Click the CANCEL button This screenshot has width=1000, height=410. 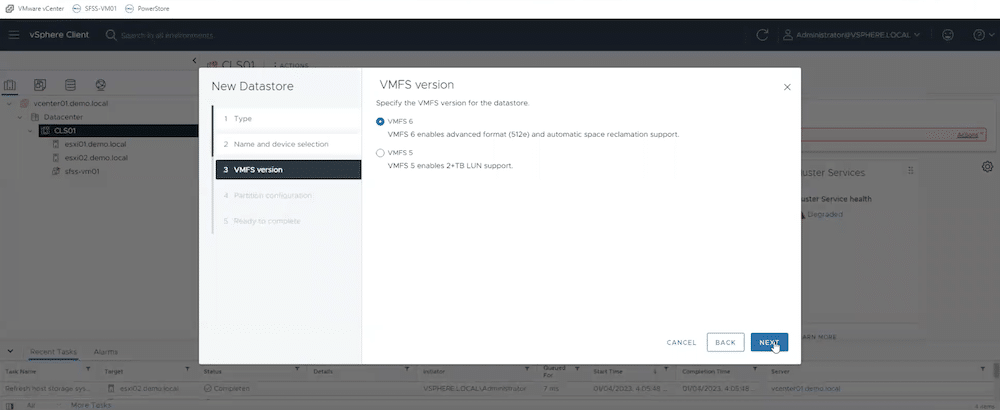pos(681,342)
